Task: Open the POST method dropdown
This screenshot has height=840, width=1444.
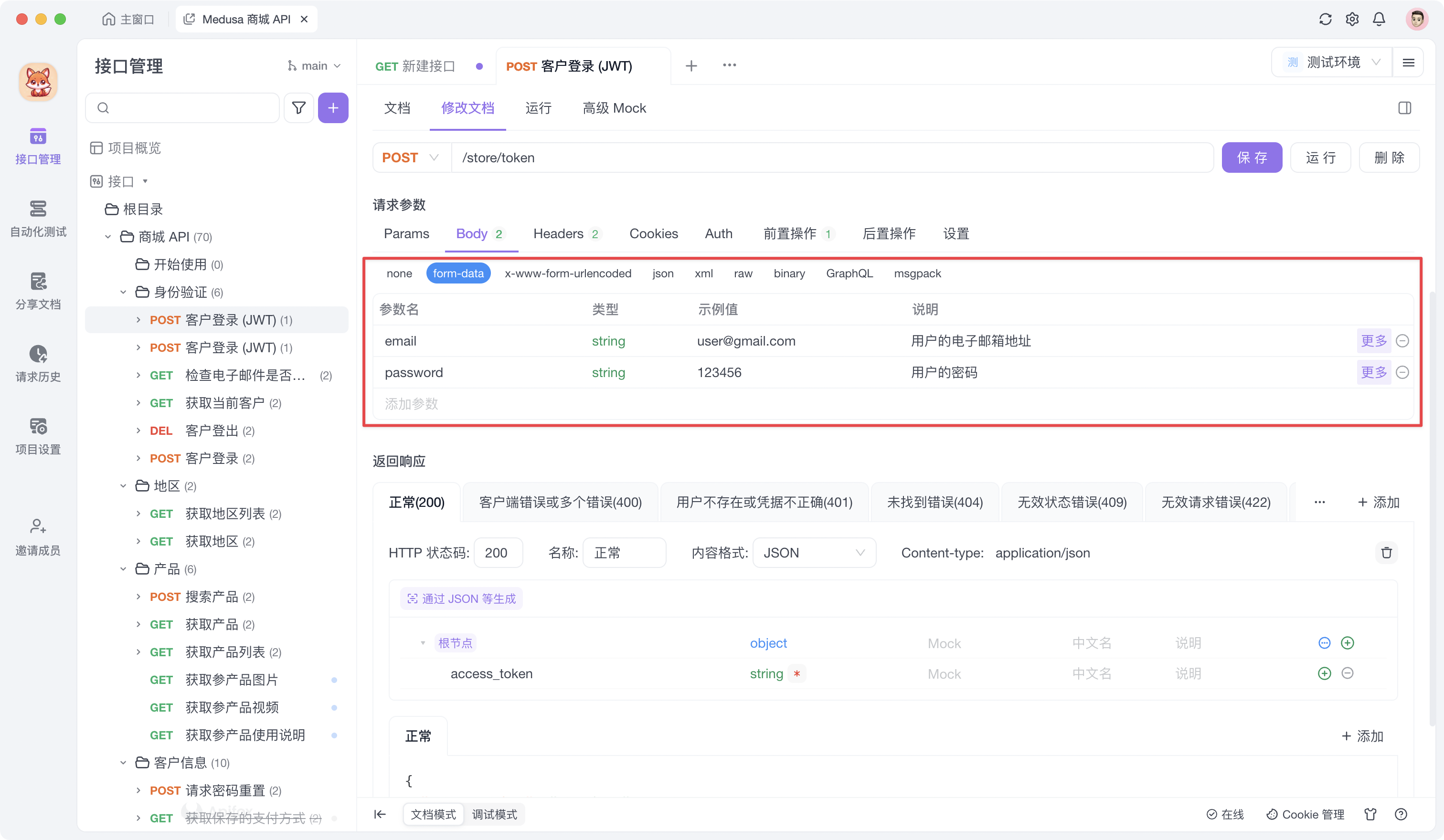Action: tap(411, 157)
